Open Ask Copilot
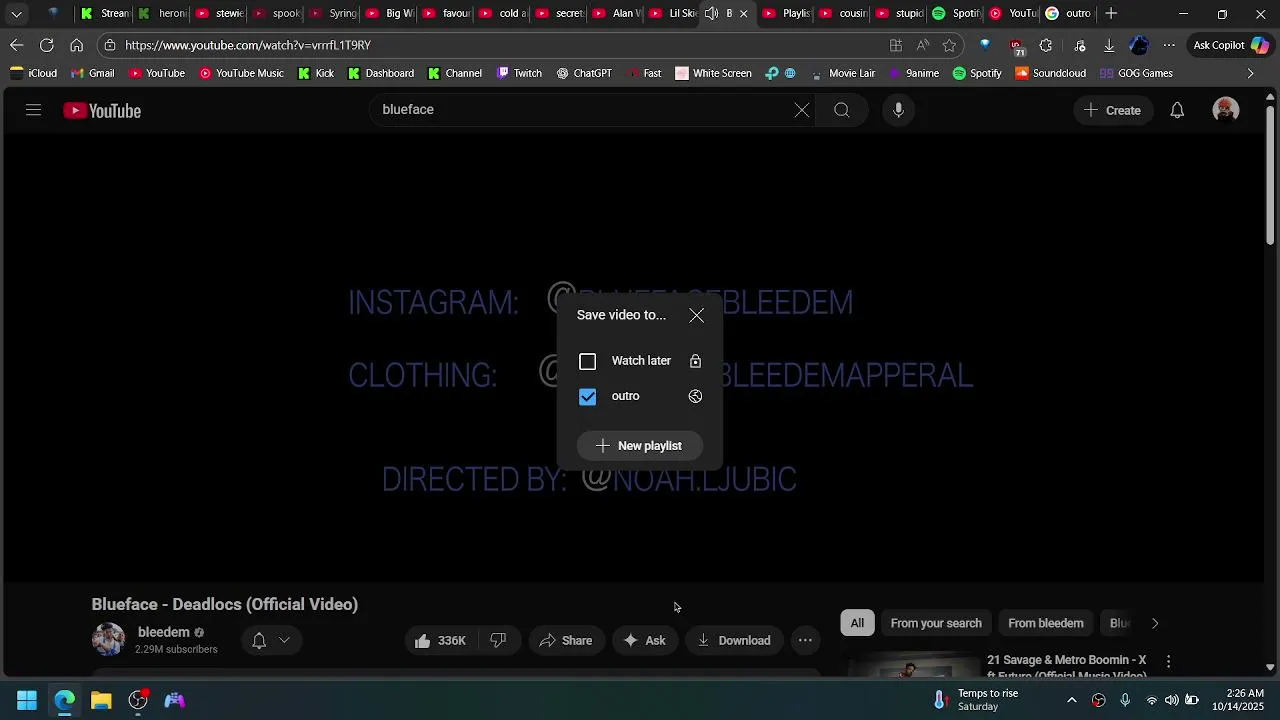Viewport: 1280px width, 720px height. point(1231,45)
